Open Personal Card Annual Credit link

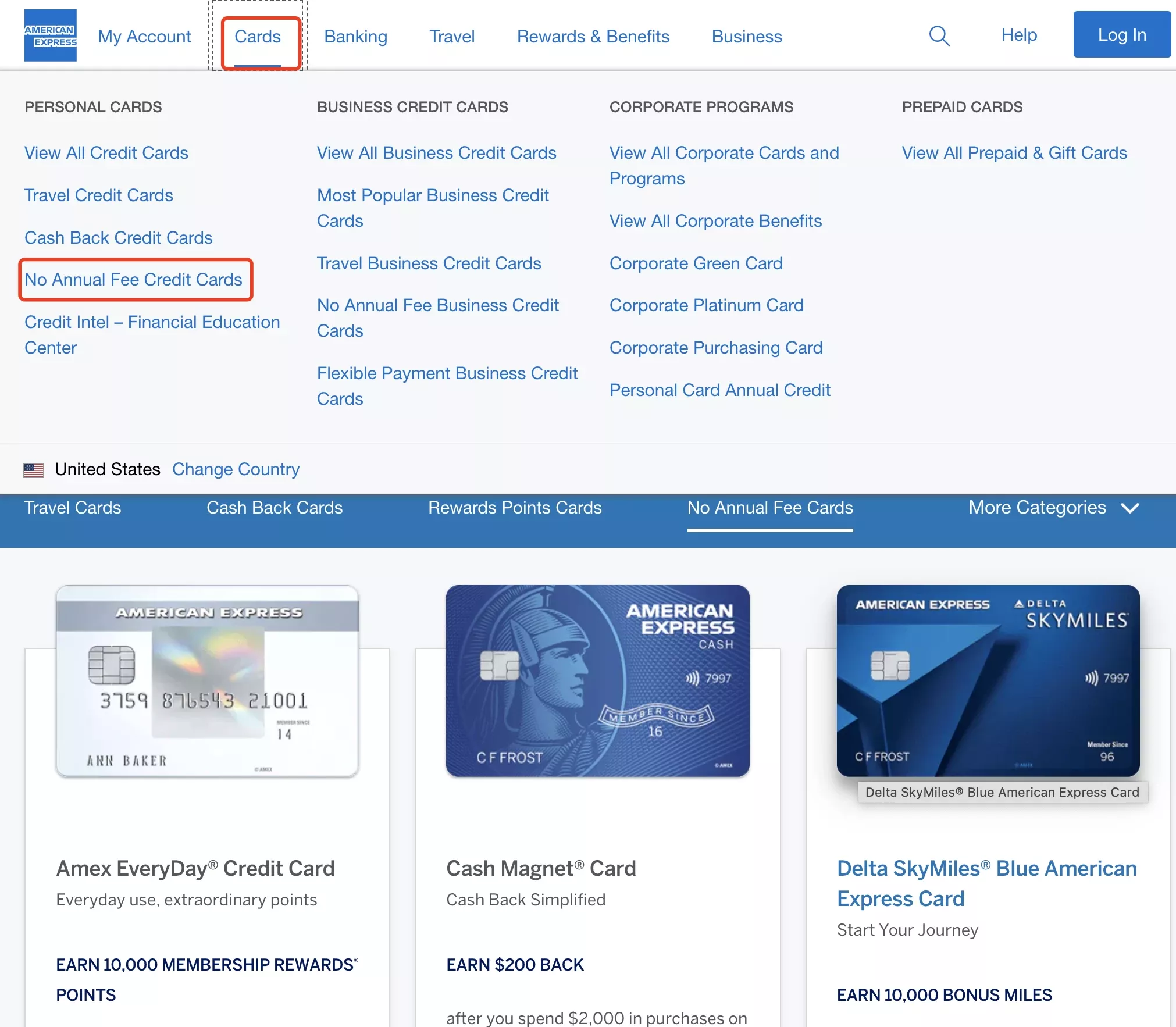(719, 390)
